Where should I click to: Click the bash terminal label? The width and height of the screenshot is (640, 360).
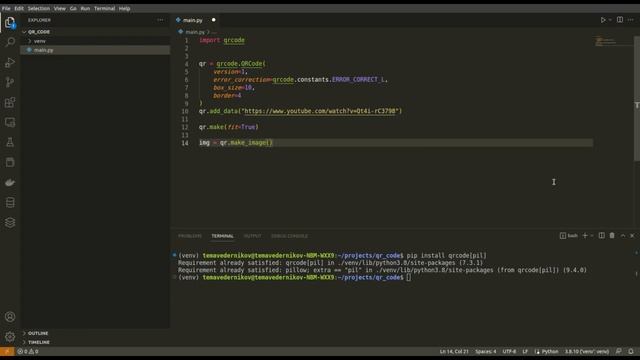(569, 236)
